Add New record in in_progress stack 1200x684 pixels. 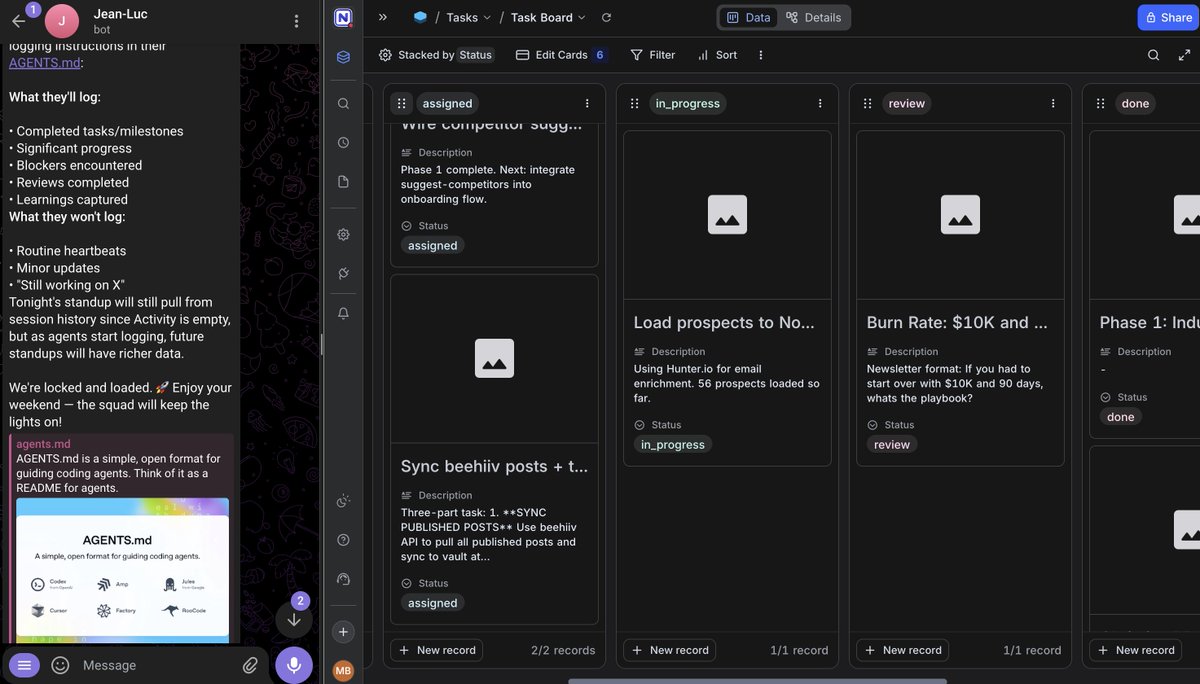[670, 650]
